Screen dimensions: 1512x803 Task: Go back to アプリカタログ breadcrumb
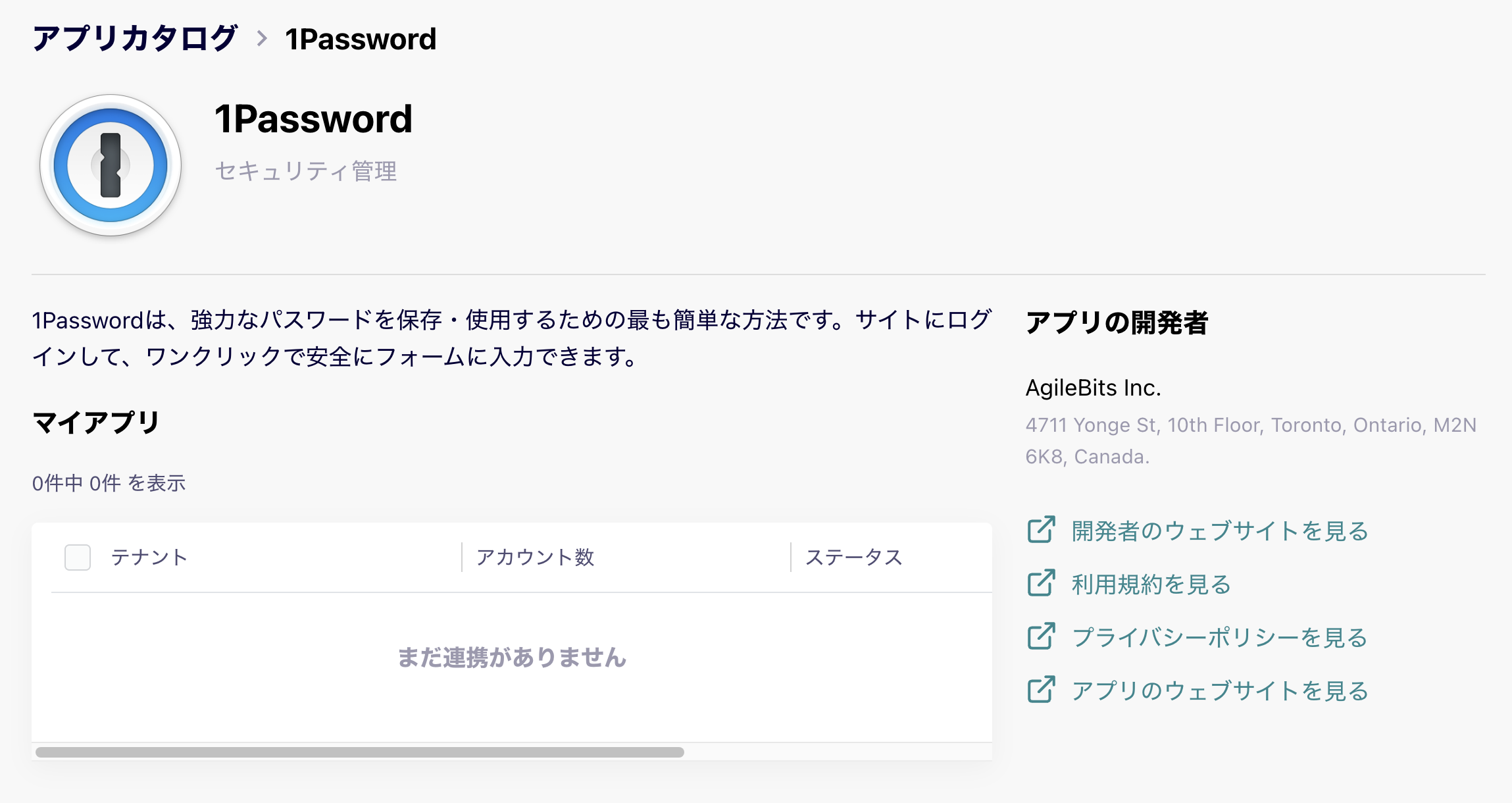135,38
